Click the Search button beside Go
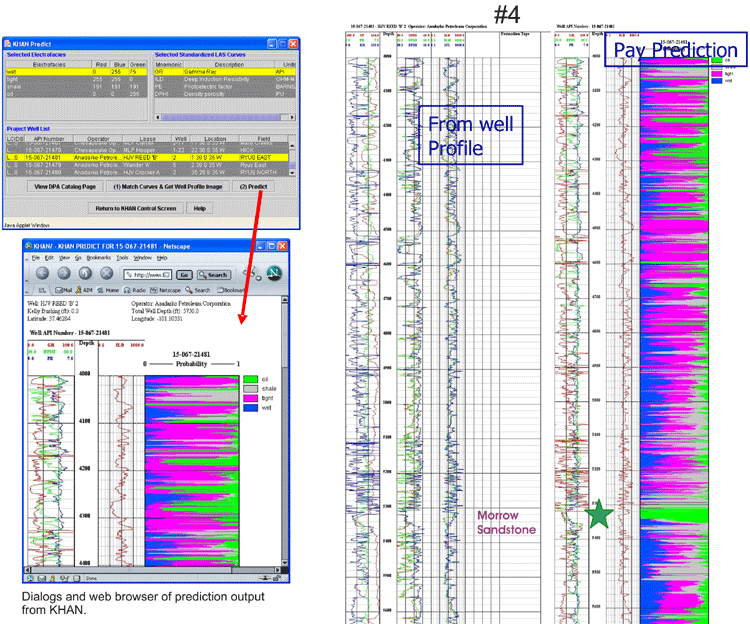 pos(214,275)
